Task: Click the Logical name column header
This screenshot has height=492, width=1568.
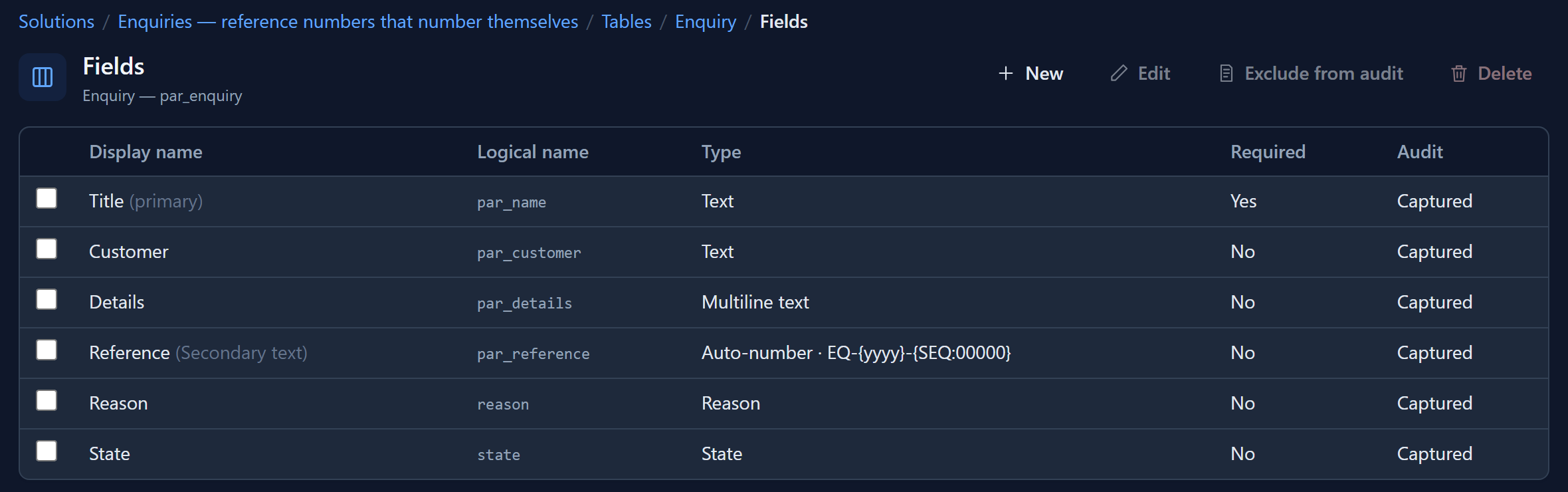Action: point(533,152)
